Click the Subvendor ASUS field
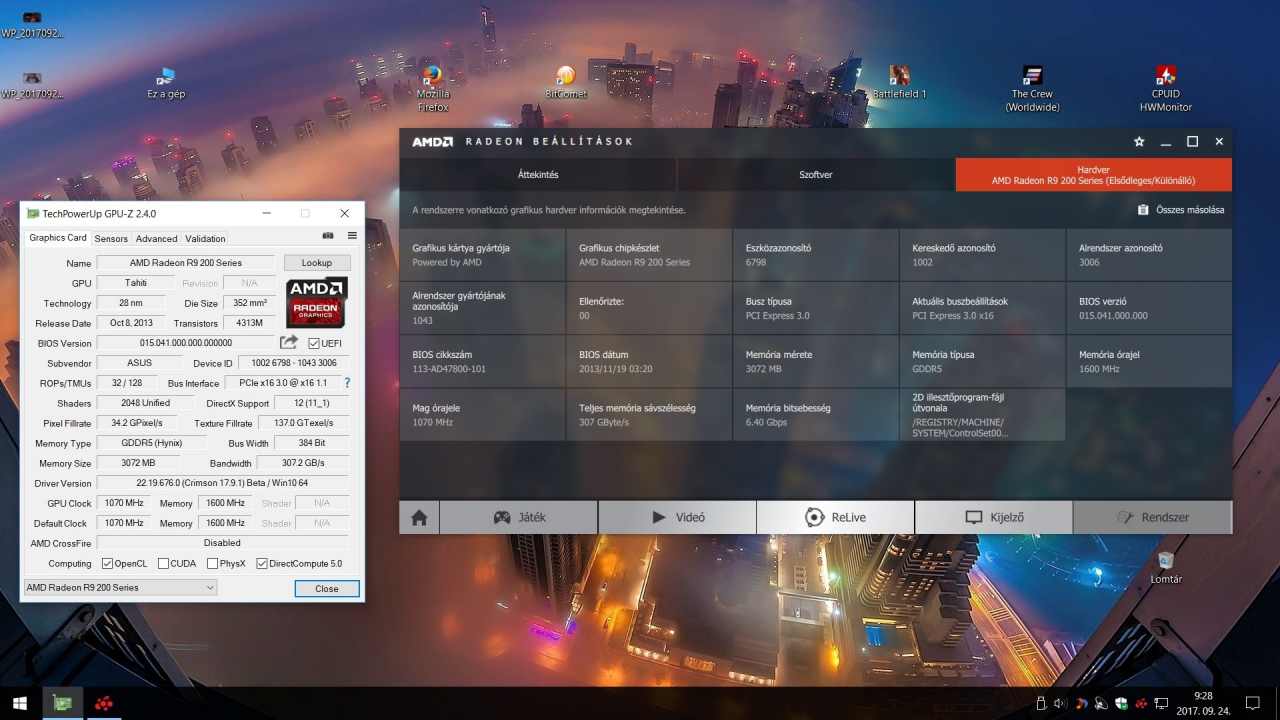 click(140, 363)
